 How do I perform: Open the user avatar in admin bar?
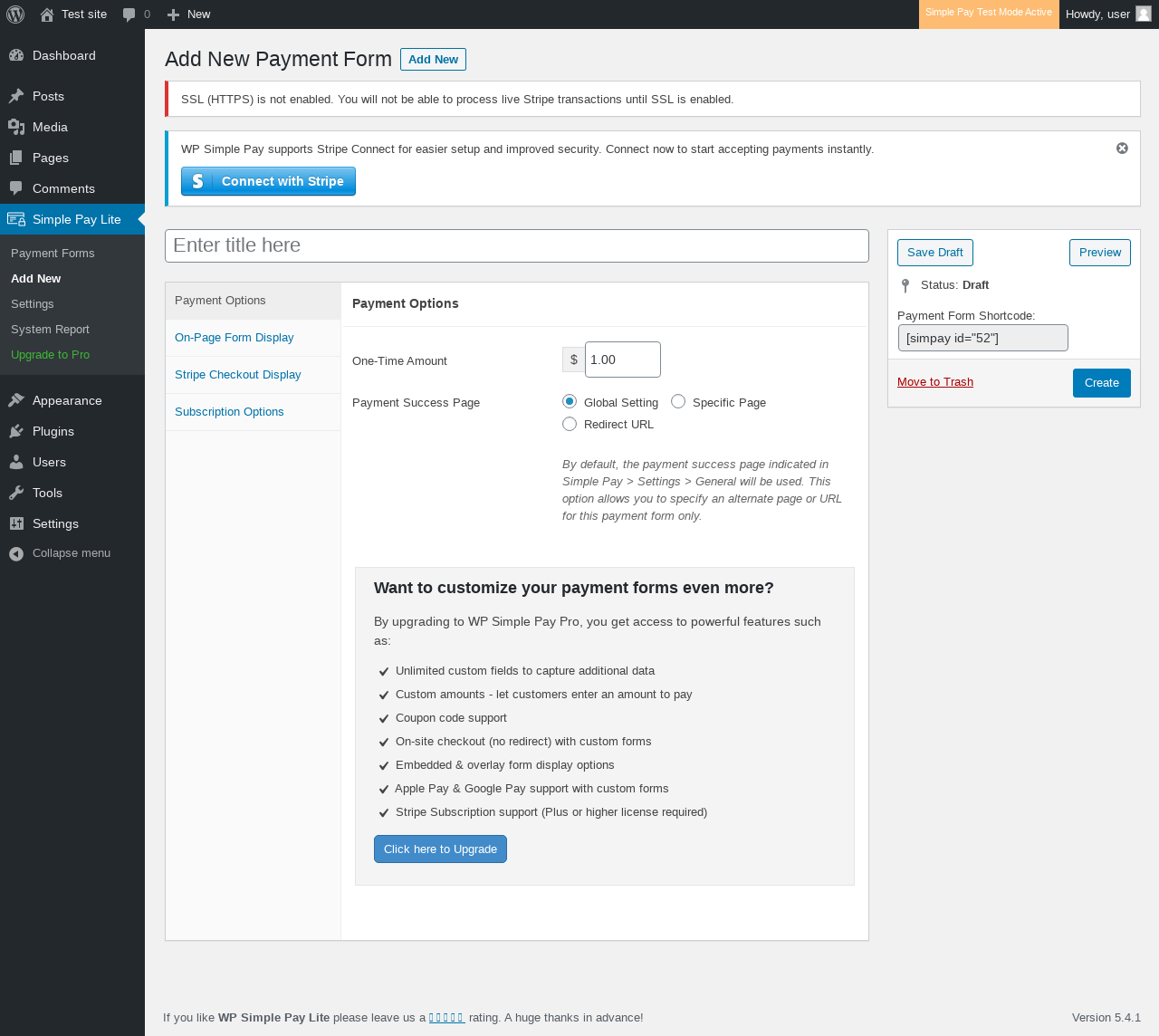pos(1144,14)
